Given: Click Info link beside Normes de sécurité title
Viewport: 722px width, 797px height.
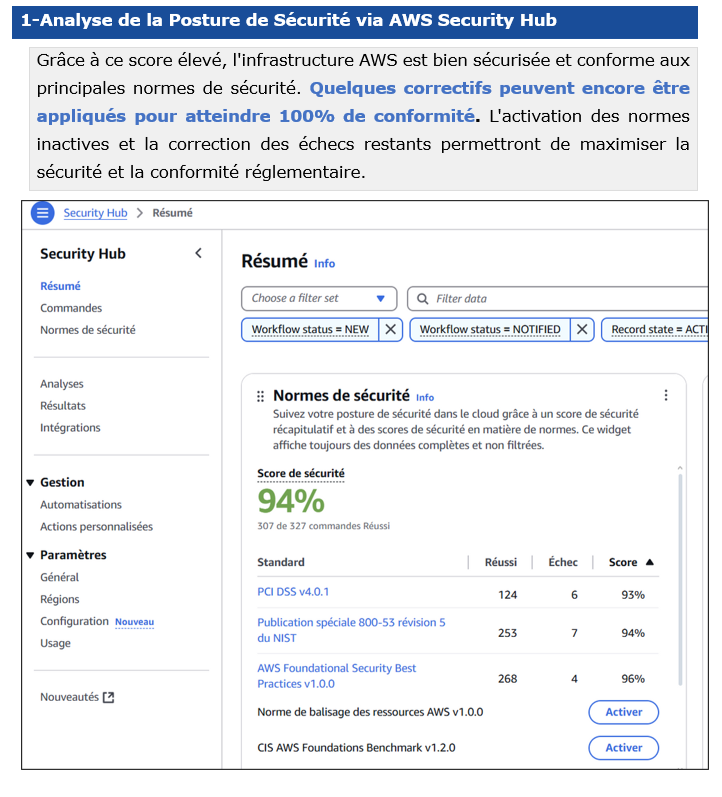Looking at the screenshot, I should coord(425,397).
